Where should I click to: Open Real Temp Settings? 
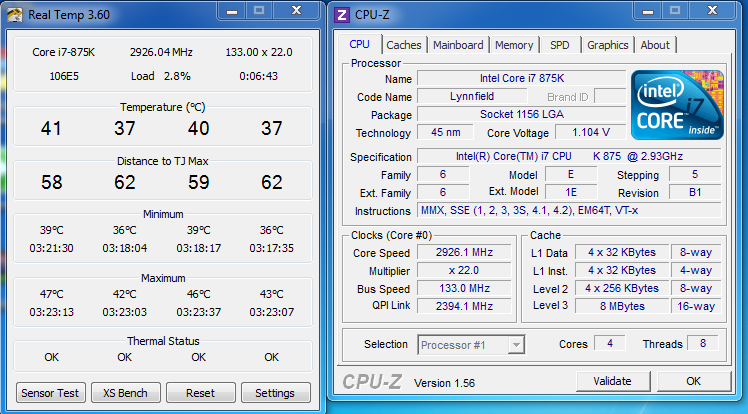point(275,393)
